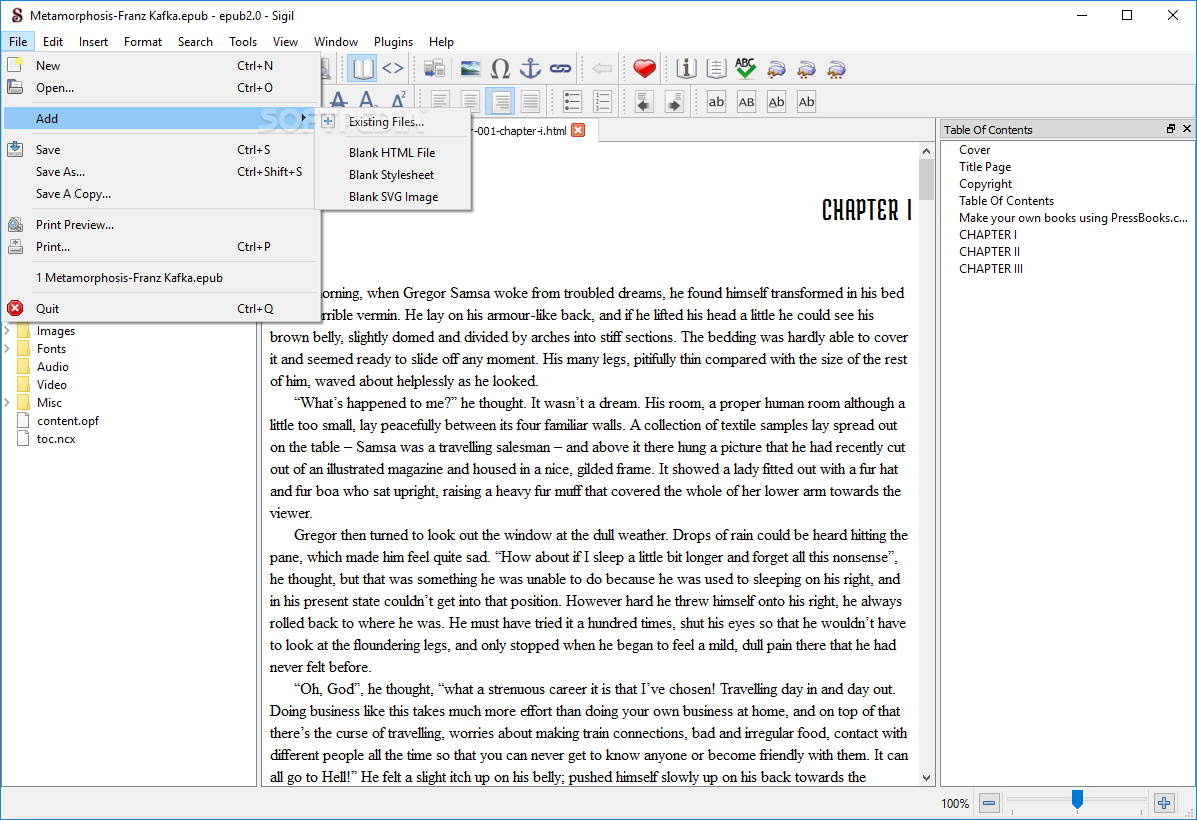
Task: Switch to Code View using the angle brackets icon
Action: click(x=392, y=69)
